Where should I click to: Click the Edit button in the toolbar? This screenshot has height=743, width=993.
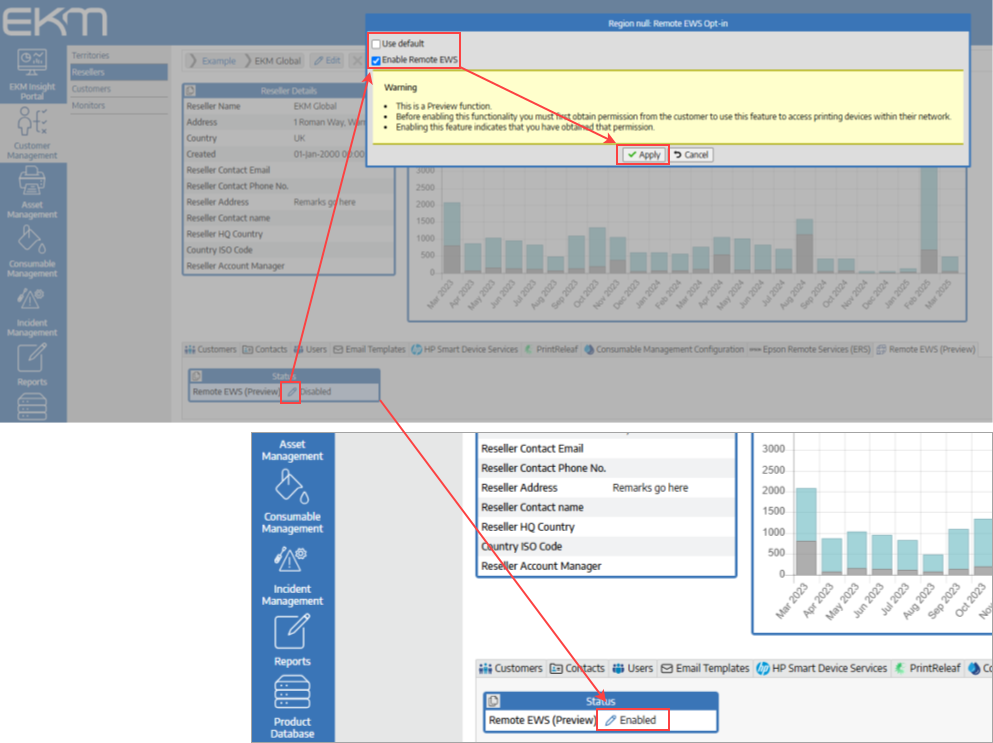pos(326,61)
